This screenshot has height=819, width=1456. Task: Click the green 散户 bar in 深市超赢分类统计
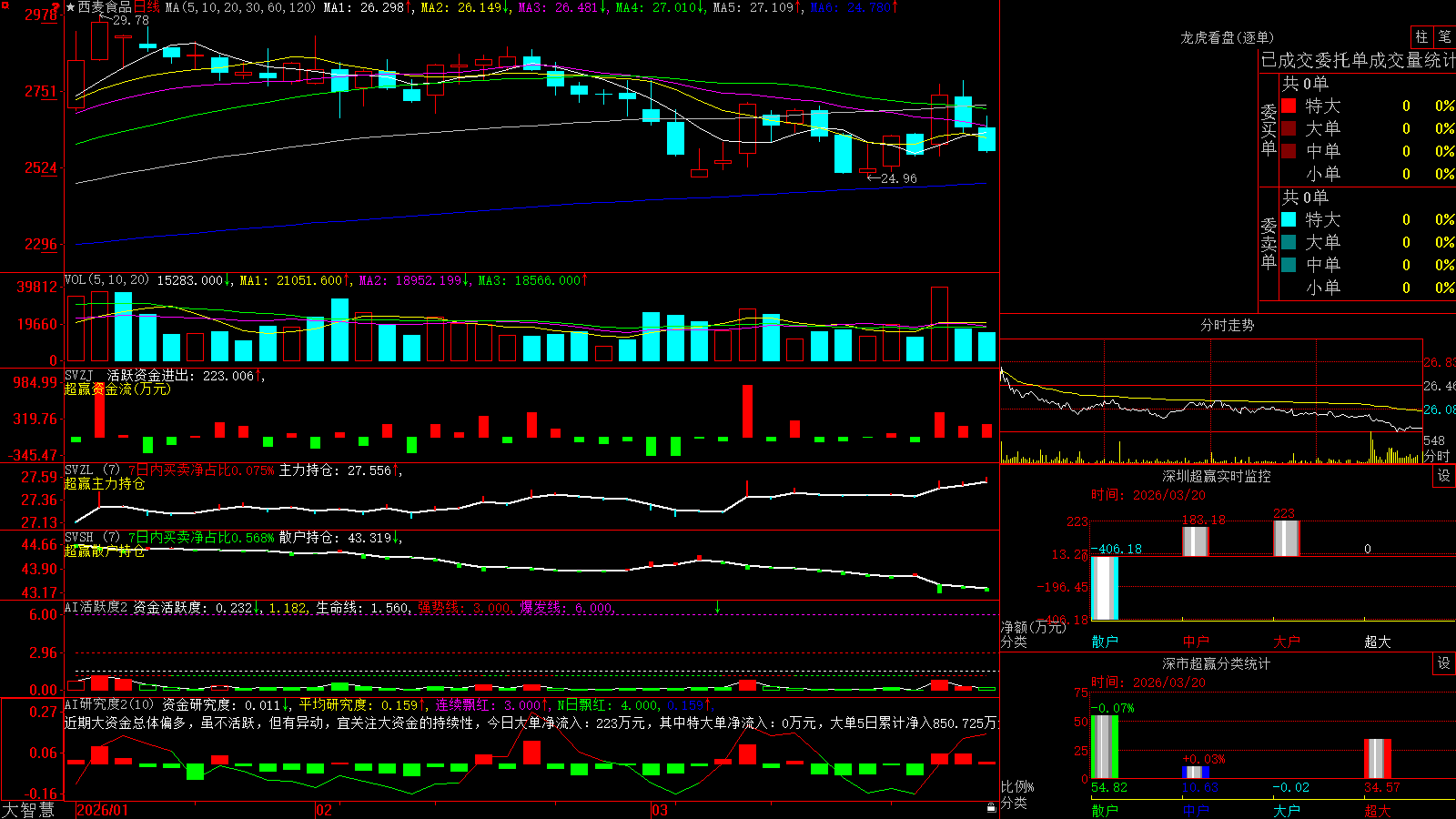(x=1105, y=747)
